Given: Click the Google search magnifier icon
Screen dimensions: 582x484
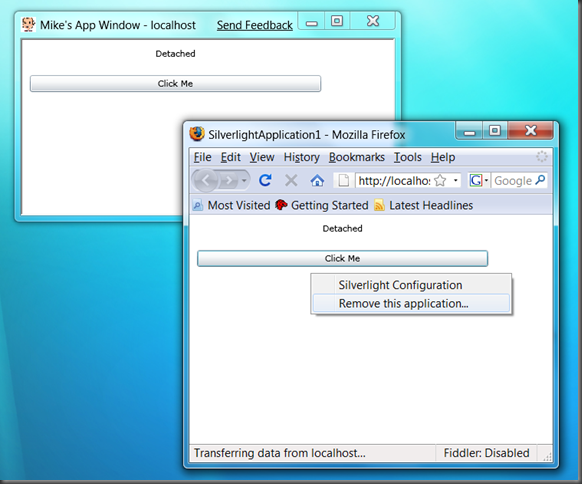Looking at the screenshot, I should (x=540, y=180).
